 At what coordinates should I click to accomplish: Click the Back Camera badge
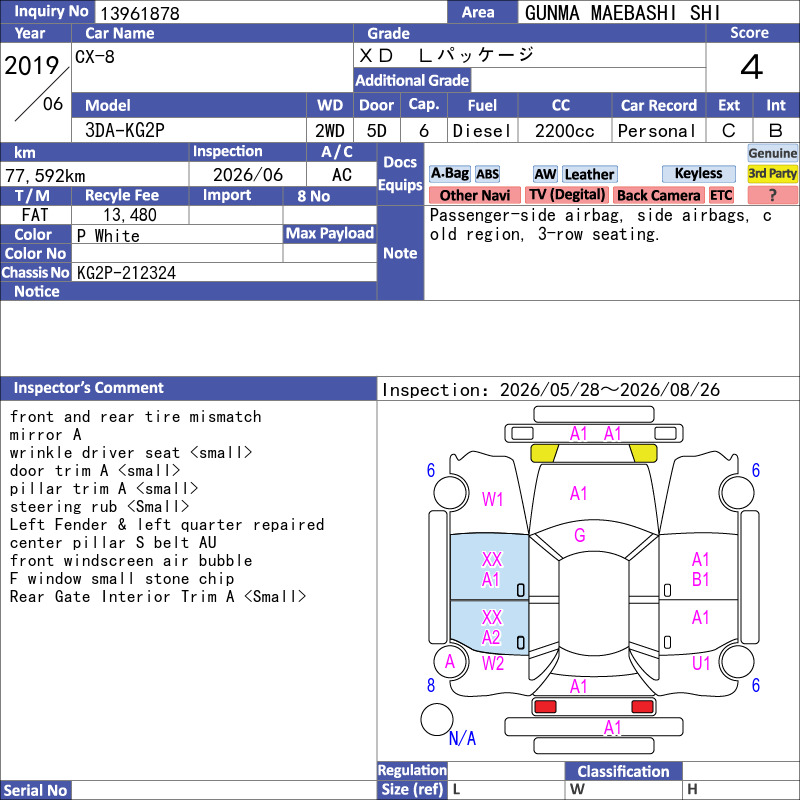tap(658, 195)
